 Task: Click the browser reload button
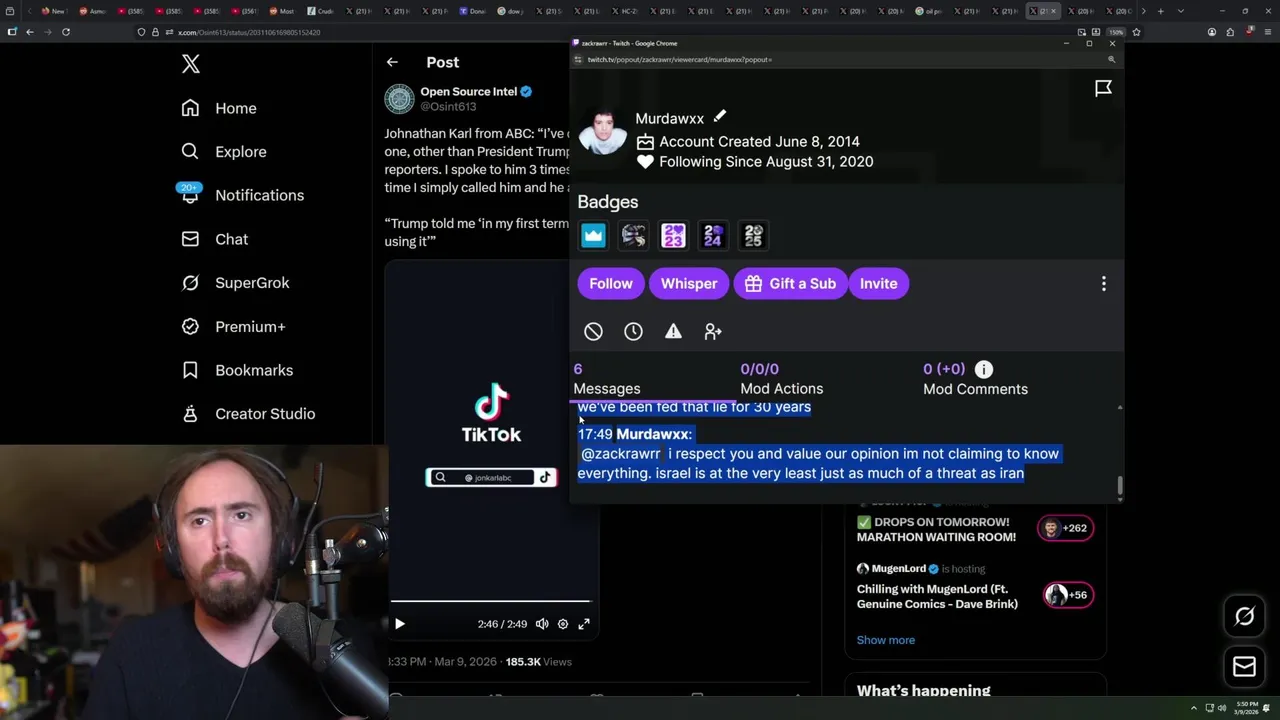66,32
